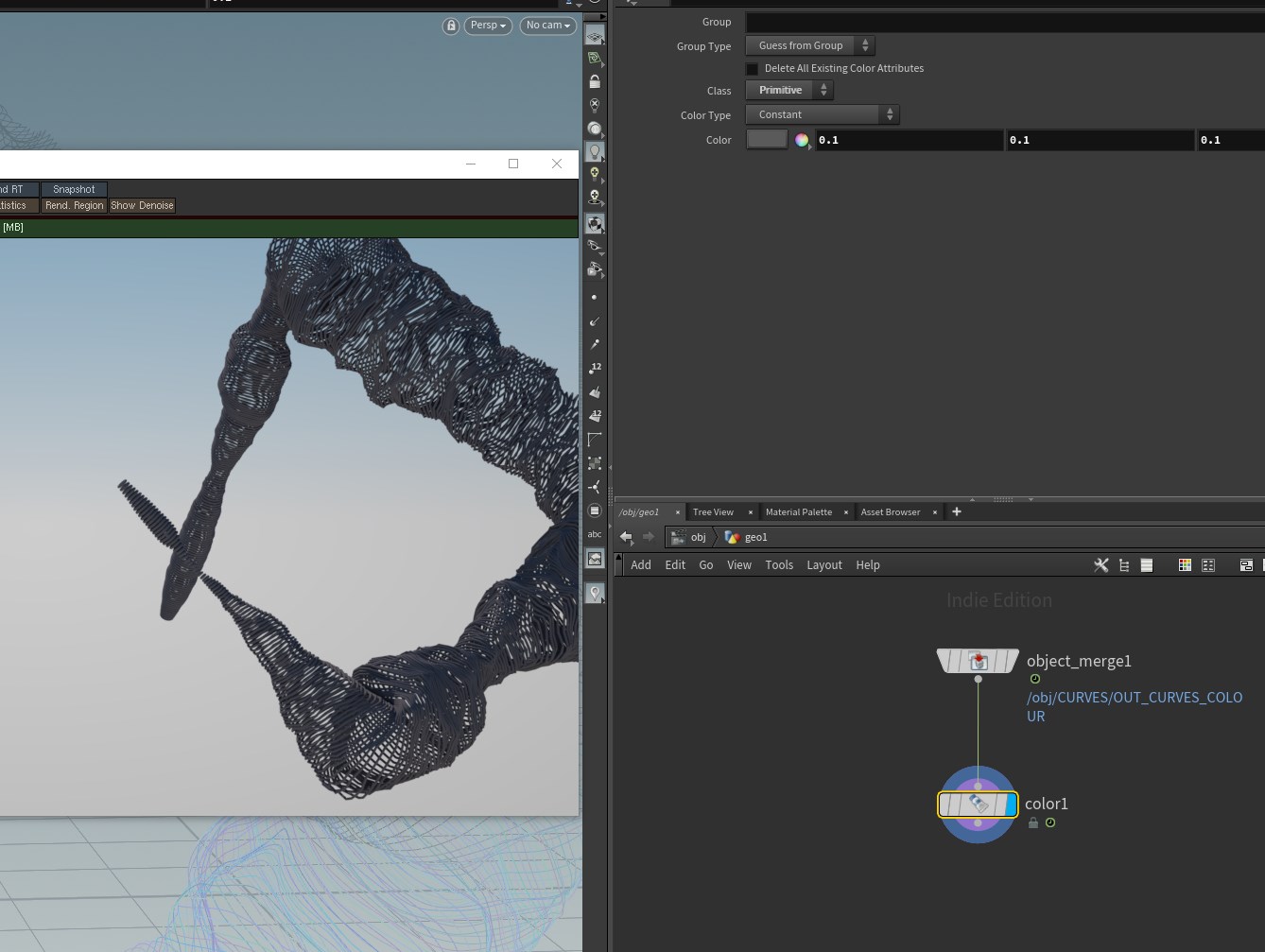
Task: Select the object_merge1 node icon
Action: (x=978, y=661)
